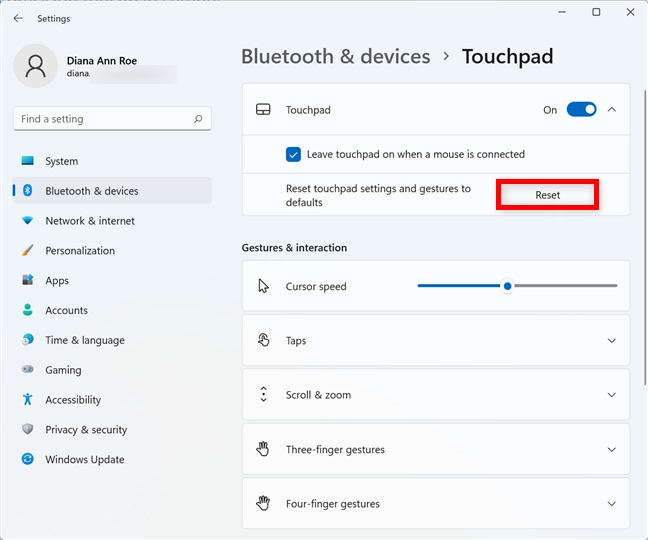Screen dimensions: 648x540
Task: Click the Diana Ann Roe account name
Action: pos(102,61)
